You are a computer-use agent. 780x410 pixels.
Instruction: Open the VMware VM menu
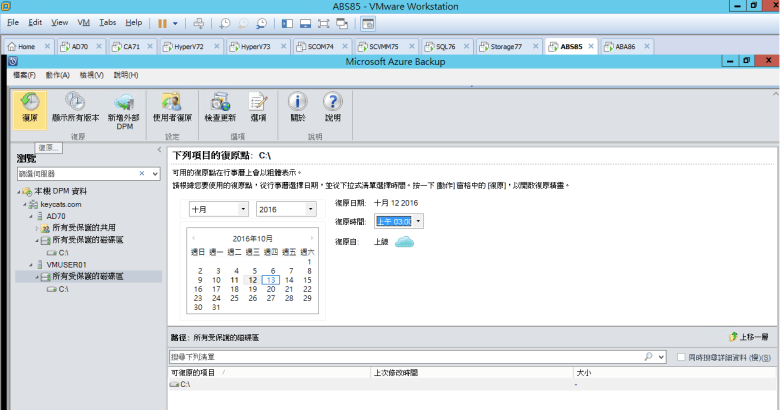[x=83, y=21]
